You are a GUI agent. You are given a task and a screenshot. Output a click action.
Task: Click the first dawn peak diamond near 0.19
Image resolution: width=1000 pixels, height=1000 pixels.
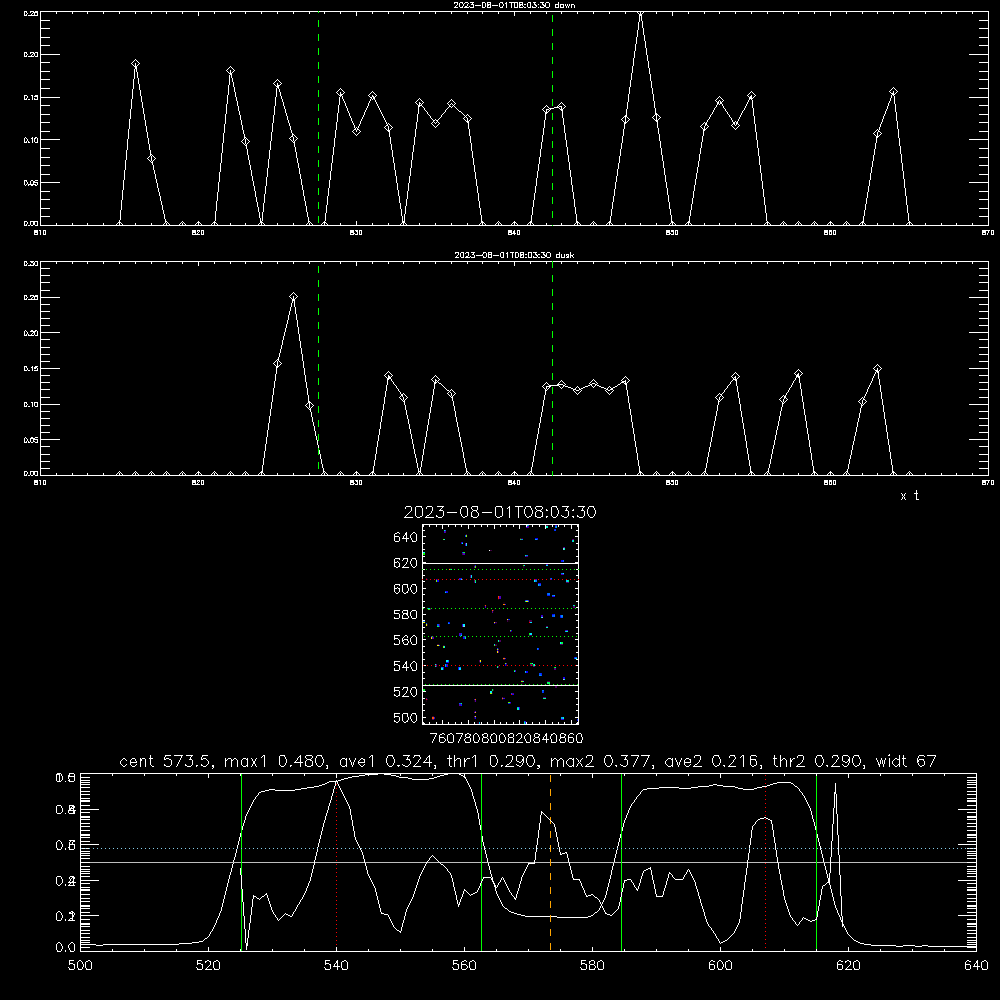click(x=135, y=64)
